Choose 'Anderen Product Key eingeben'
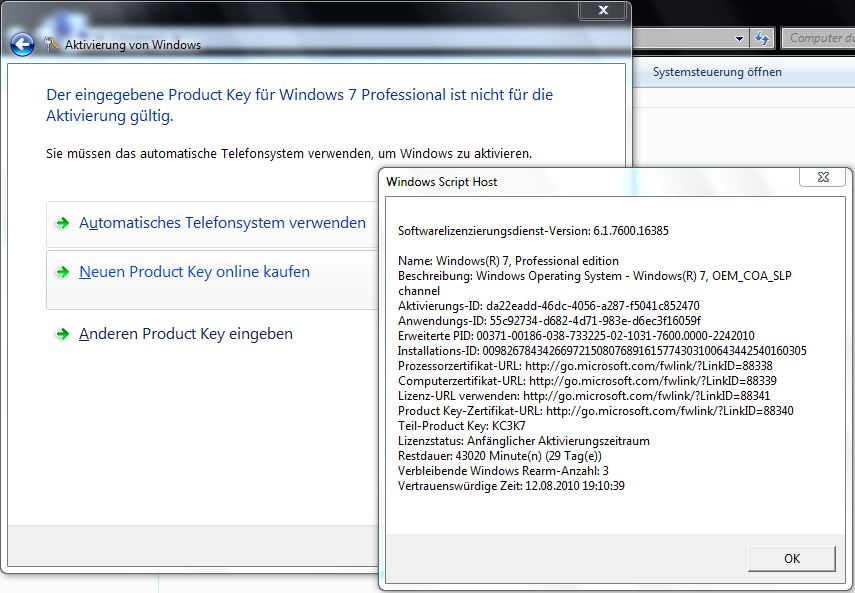 [185, 334]
